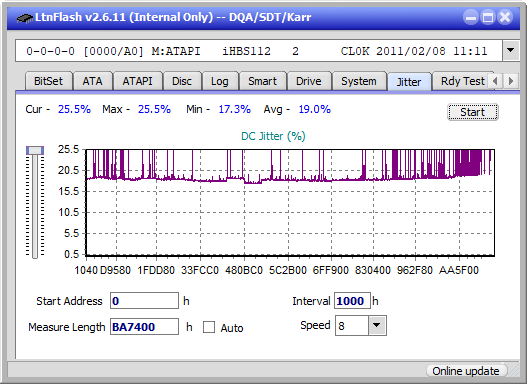Click the window resize grip corner
527x384 pixels.
pos(513,371)
